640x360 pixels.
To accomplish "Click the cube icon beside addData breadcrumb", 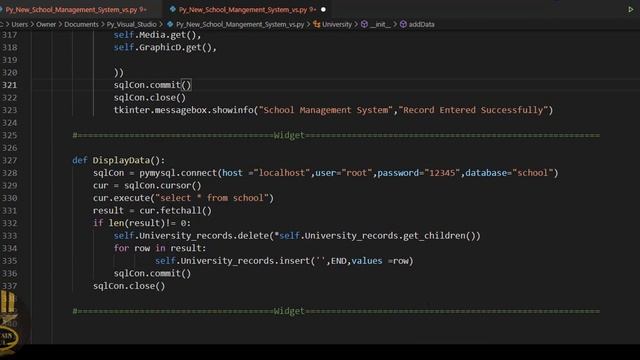I will [x=403, y=24].
